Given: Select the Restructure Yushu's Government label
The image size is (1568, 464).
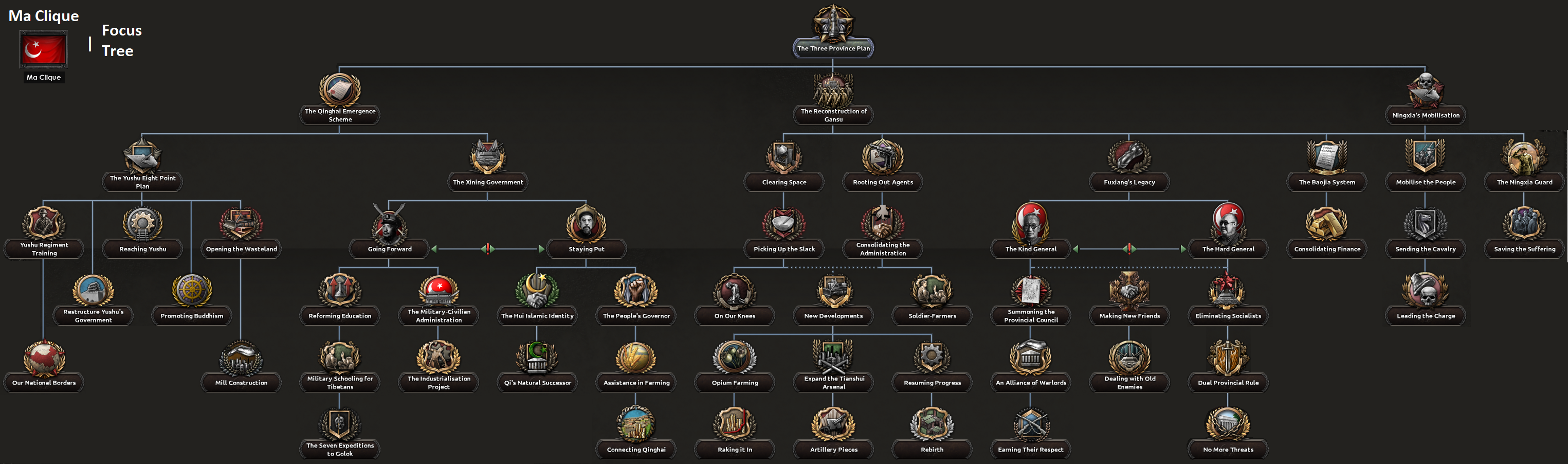Looking at the screenshot, I should [93, 316].
